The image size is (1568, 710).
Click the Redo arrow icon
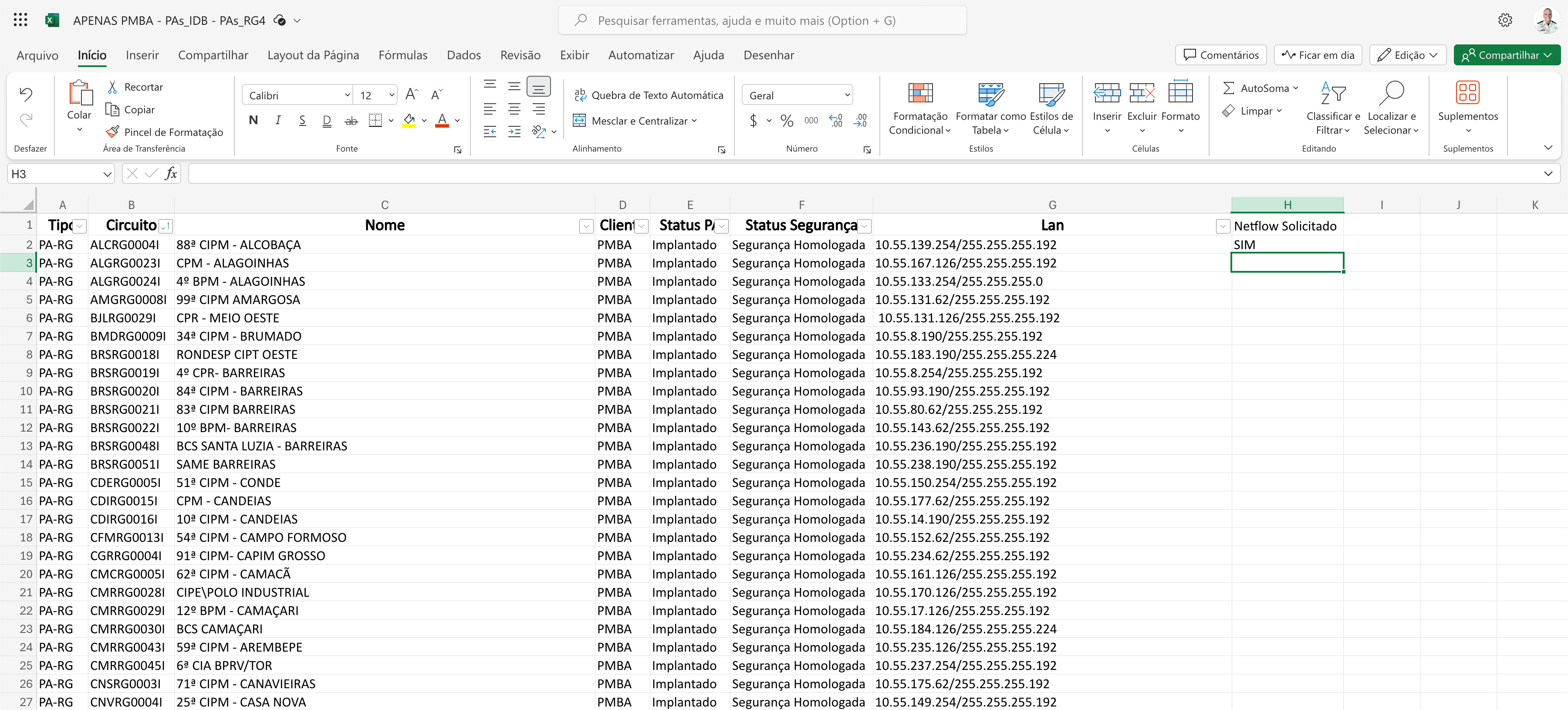[26, 120]
